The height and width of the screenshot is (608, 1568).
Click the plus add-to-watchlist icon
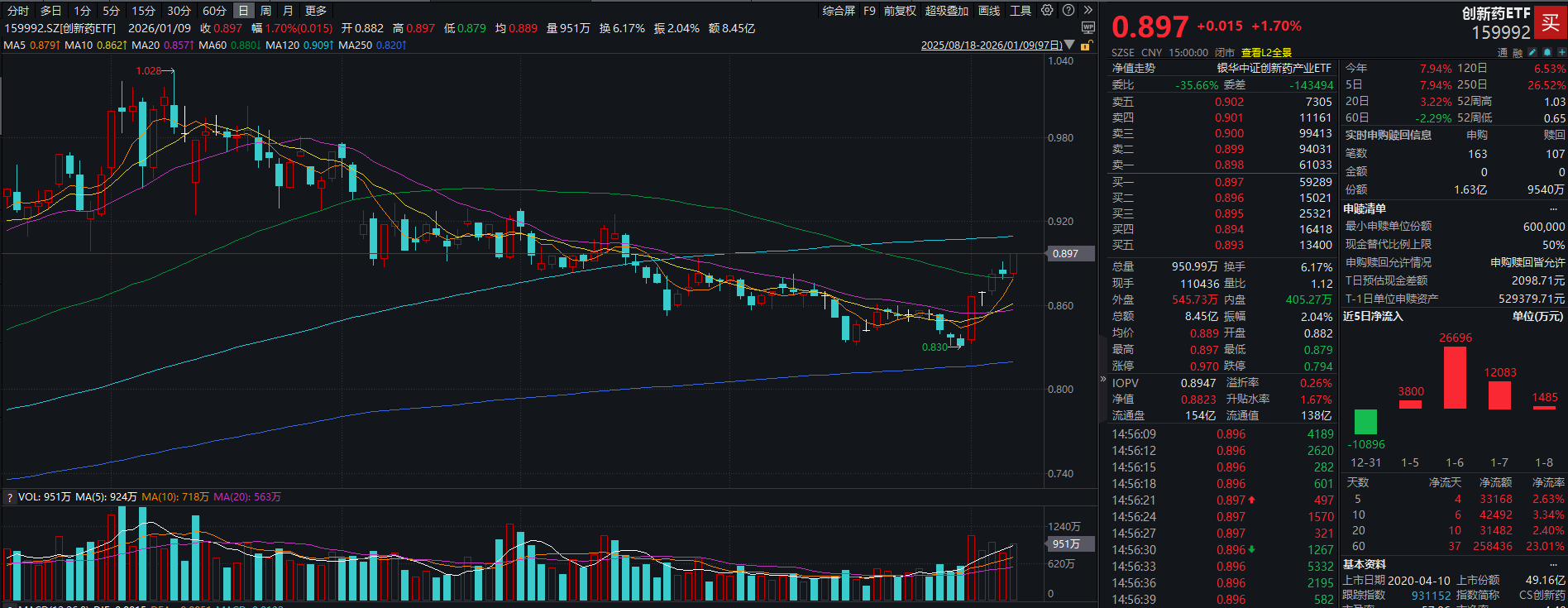tap(1561, 53)
